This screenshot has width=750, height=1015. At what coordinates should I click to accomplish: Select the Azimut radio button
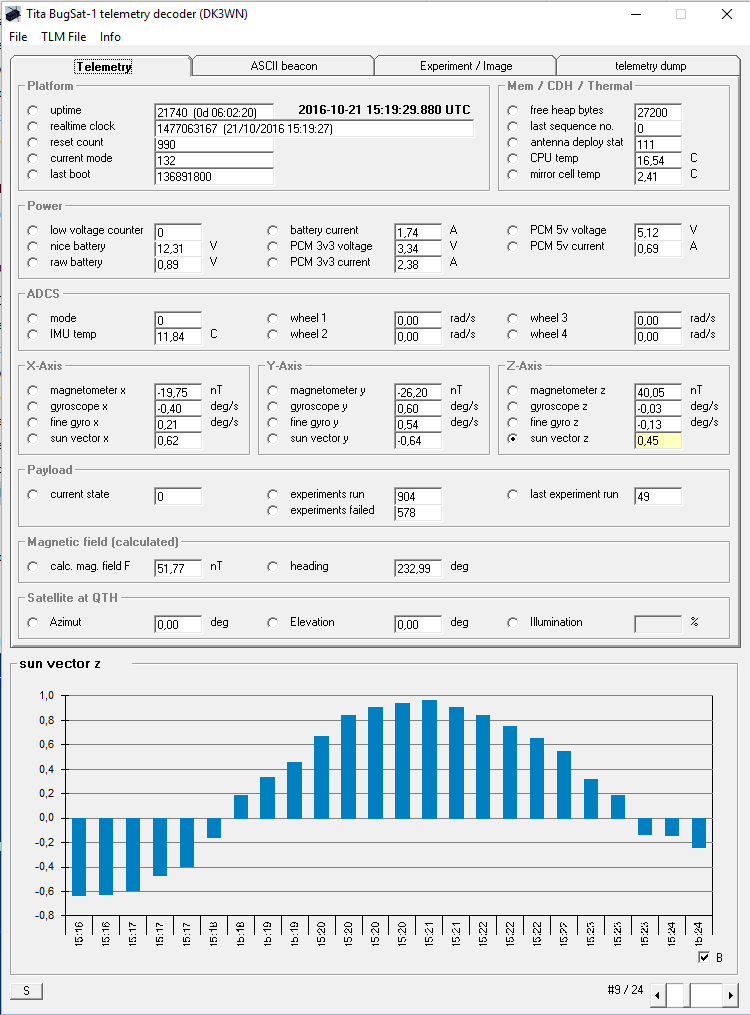(33, 623)
